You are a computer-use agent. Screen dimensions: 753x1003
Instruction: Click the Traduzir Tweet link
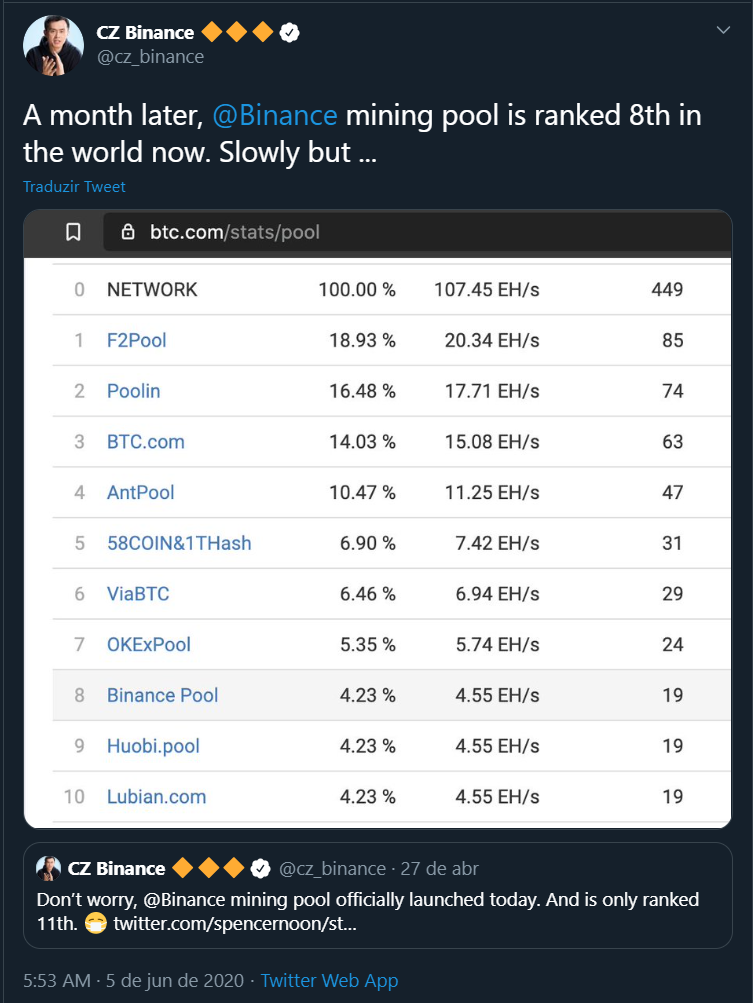click(x=73, y=186)
